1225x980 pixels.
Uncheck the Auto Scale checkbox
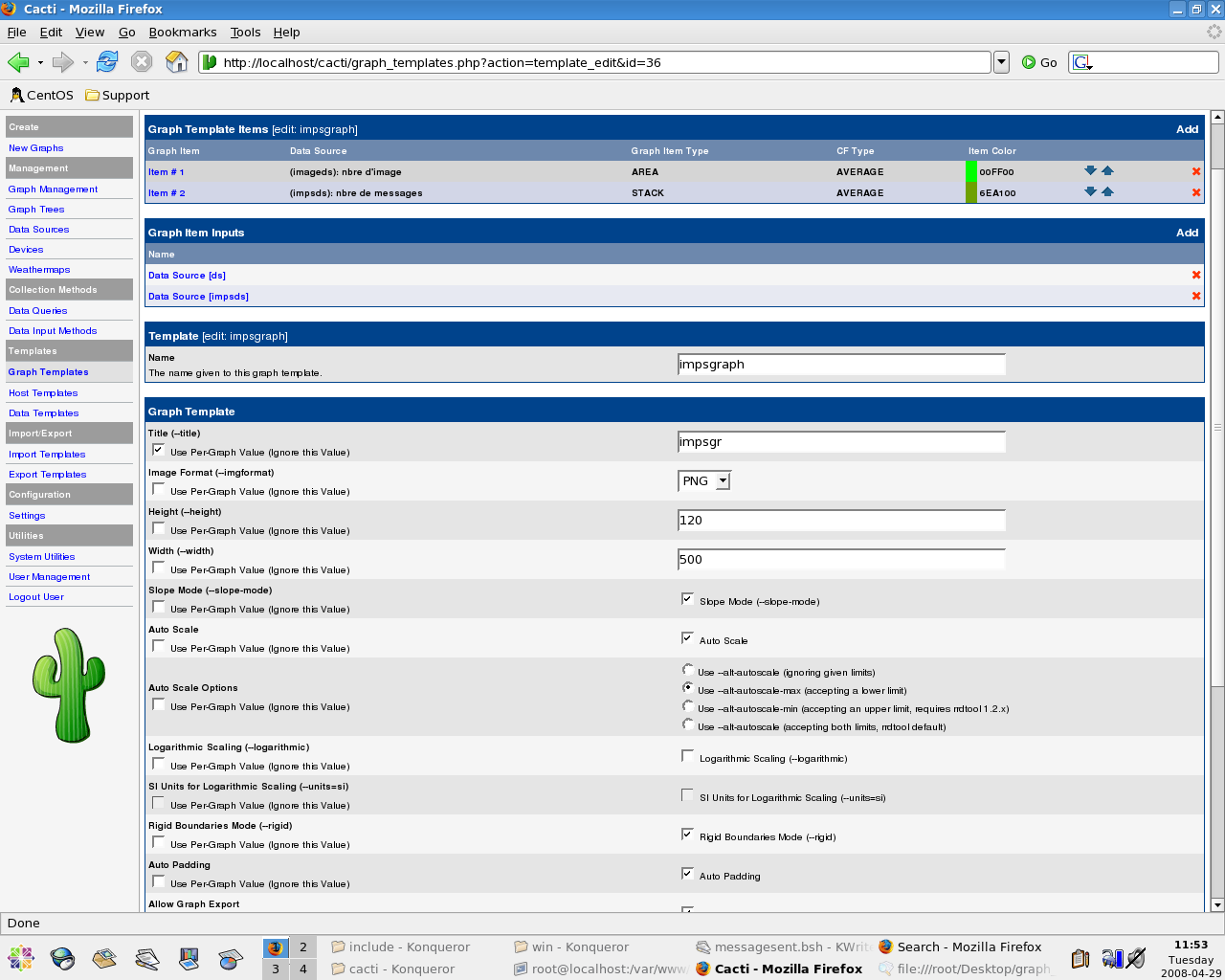coord(687,638)
